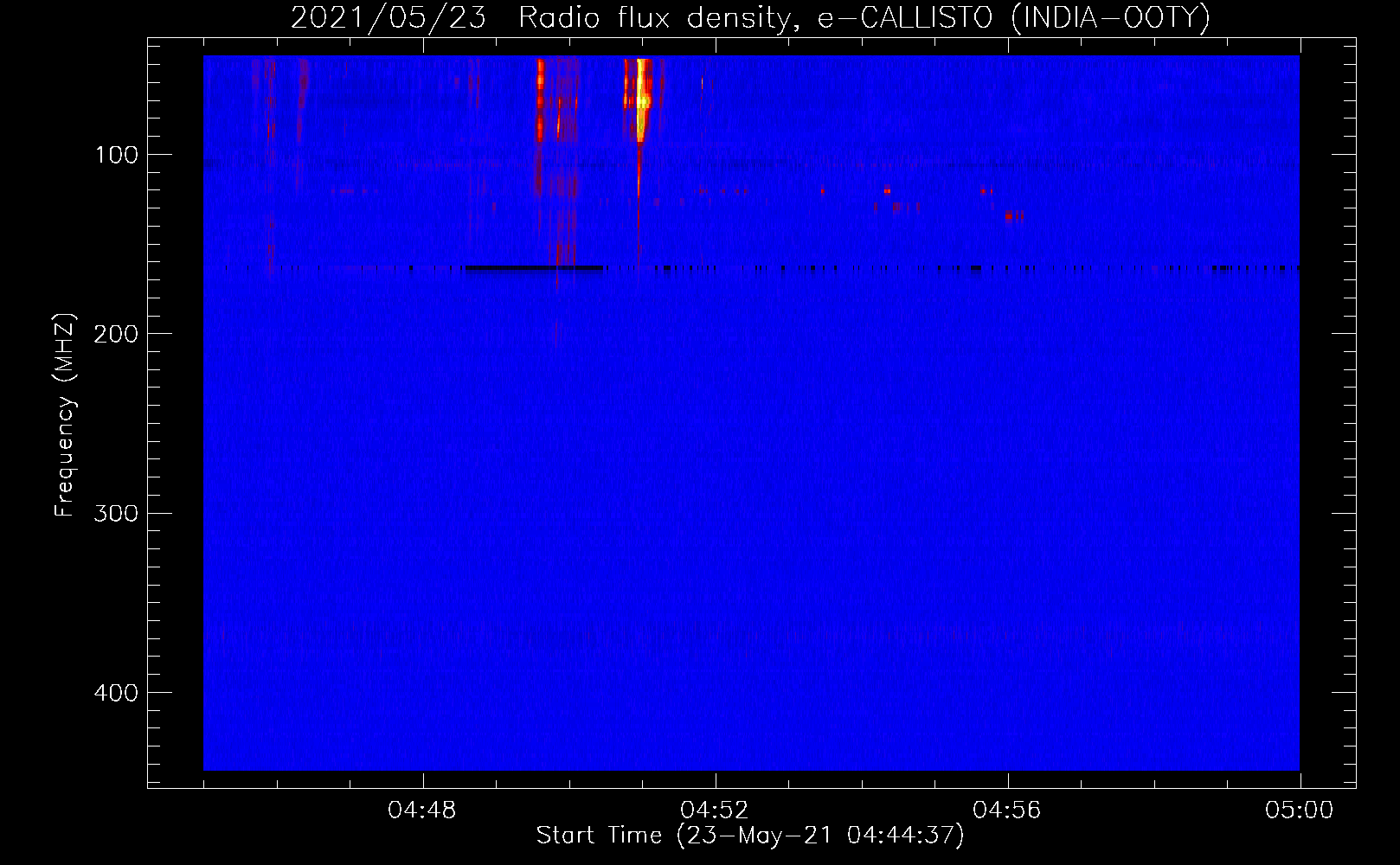Click the 05:00 time tick label
1400x865 pixels.
coord(1300,811)
